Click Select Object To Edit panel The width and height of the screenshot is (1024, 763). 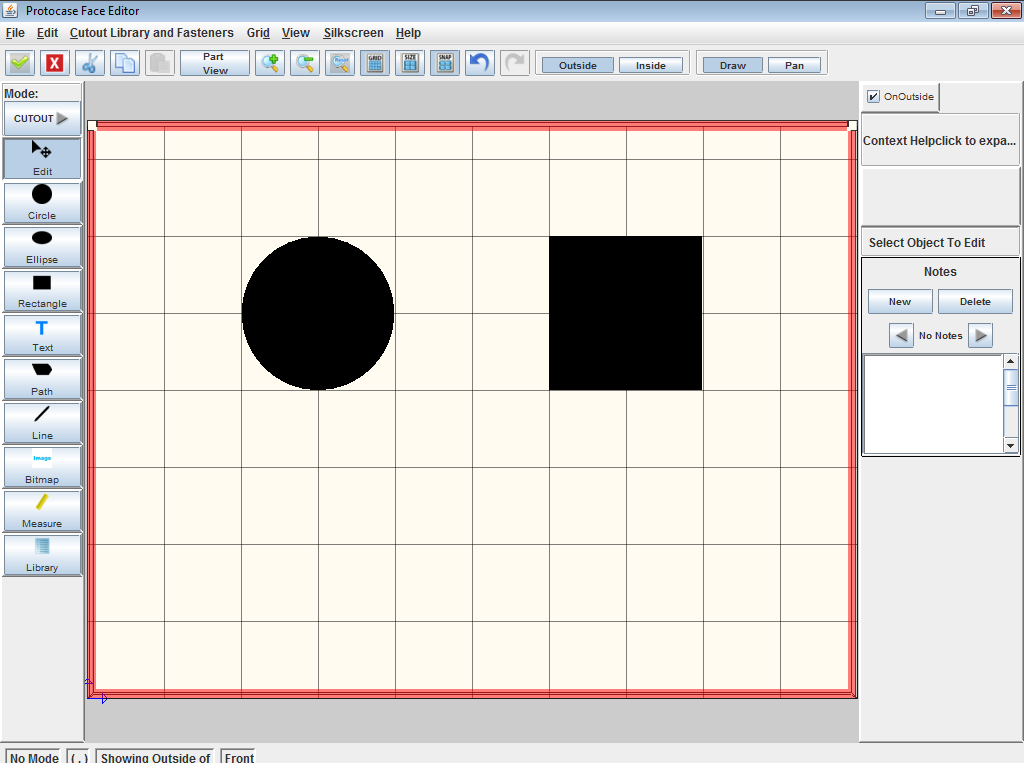point(940,242)
